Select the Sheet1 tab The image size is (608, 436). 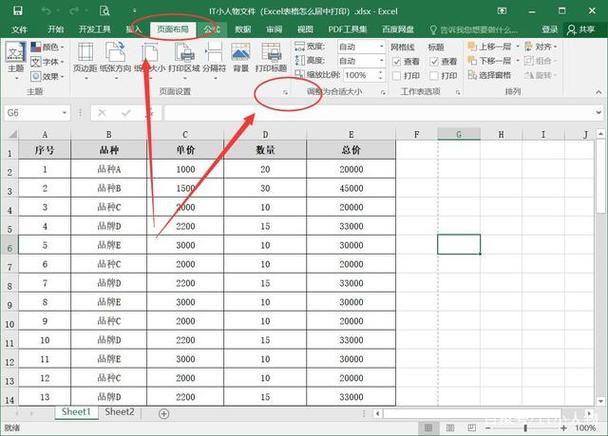click(x=76, y=412)
